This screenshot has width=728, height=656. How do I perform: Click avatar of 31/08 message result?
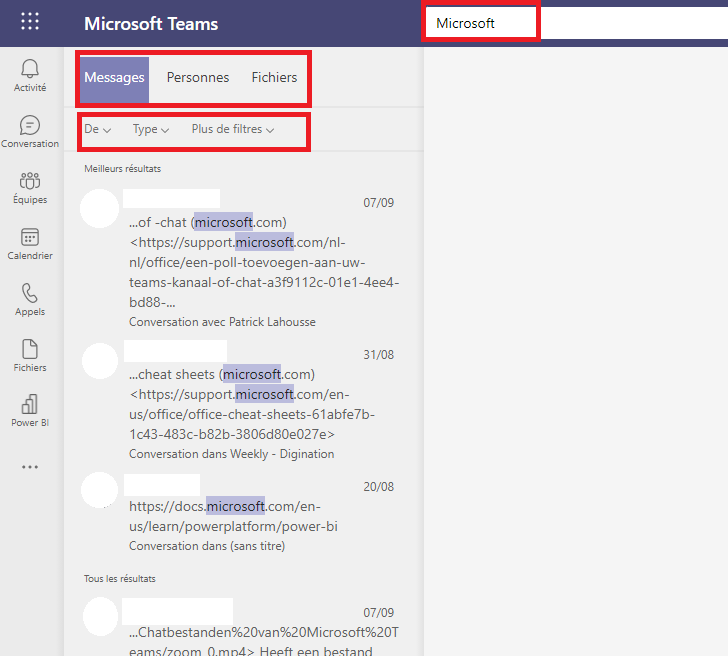100,361
